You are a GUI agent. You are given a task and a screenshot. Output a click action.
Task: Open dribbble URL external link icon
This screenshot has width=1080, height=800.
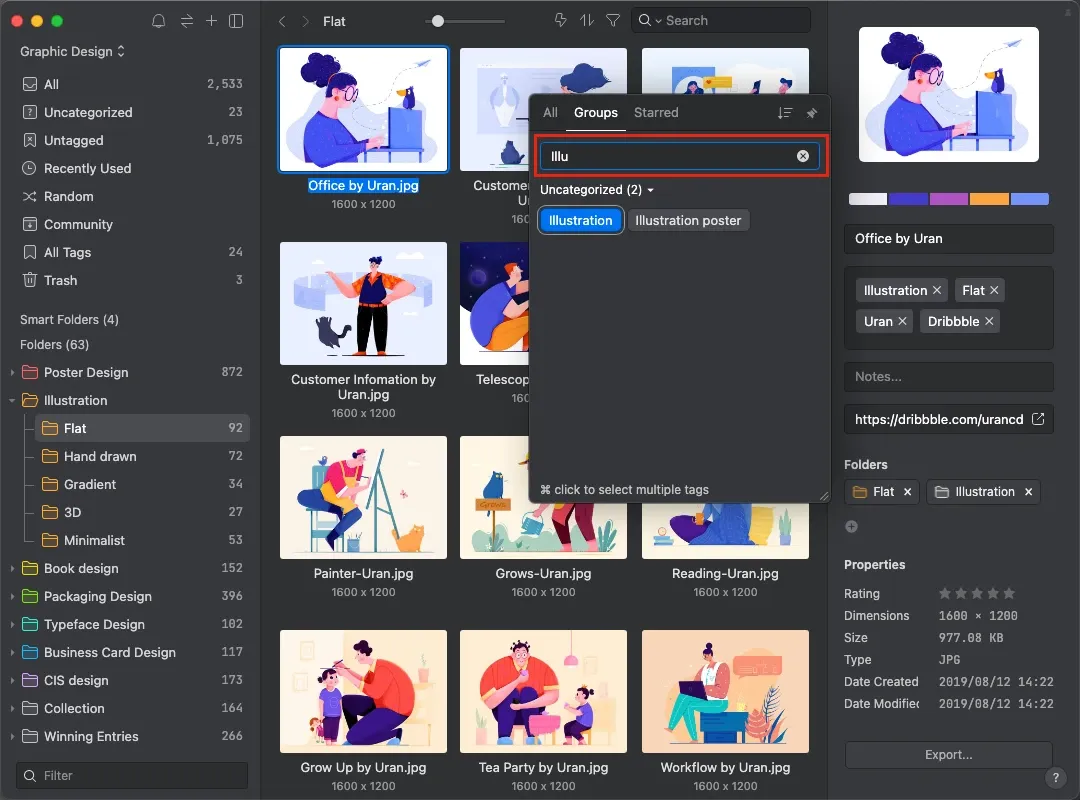click(x=1038, y=419)
